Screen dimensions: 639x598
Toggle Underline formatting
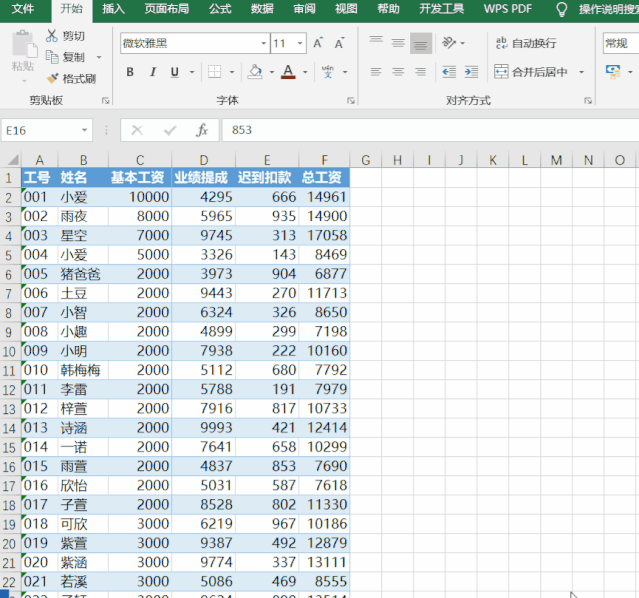tap(175, 72)
